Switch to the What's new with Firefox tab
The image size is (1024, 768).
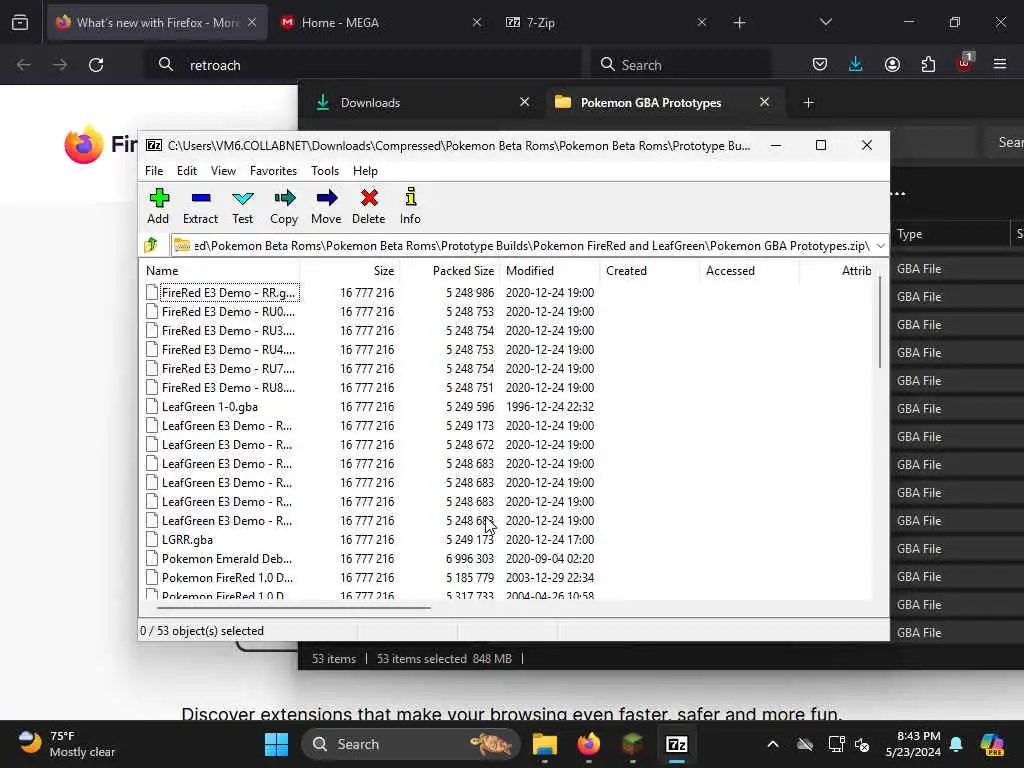[x=157, y=23]
